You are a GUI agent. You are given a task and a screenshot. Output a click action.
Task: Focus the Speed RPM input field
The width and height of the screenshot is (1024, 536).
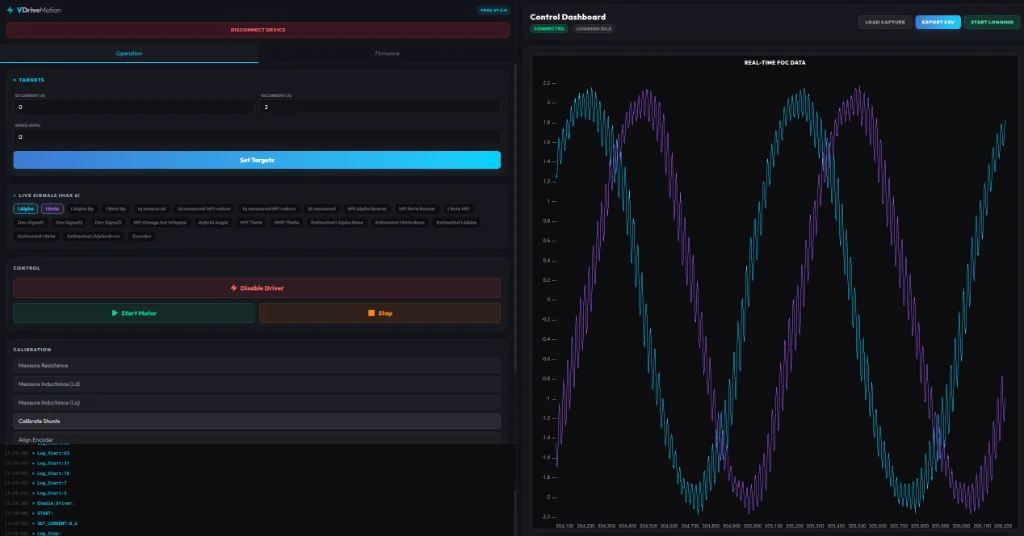pos(257,137)
